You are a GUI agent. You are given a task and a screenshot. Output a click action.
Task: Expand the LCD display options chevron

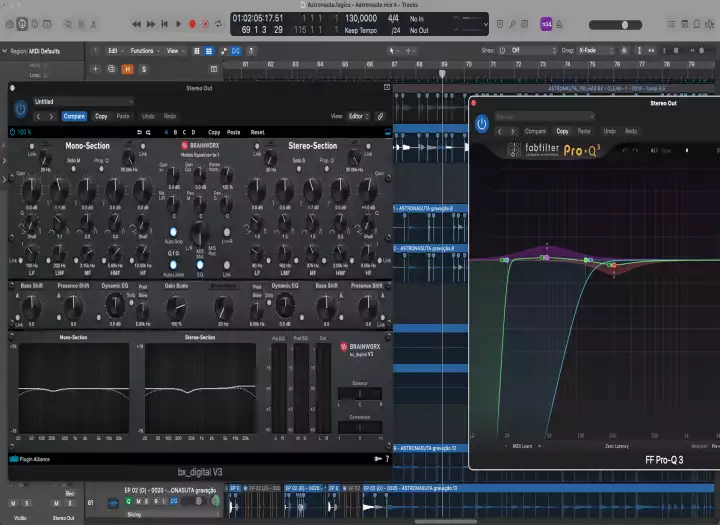pyautogui.click(x=485, y=24)
